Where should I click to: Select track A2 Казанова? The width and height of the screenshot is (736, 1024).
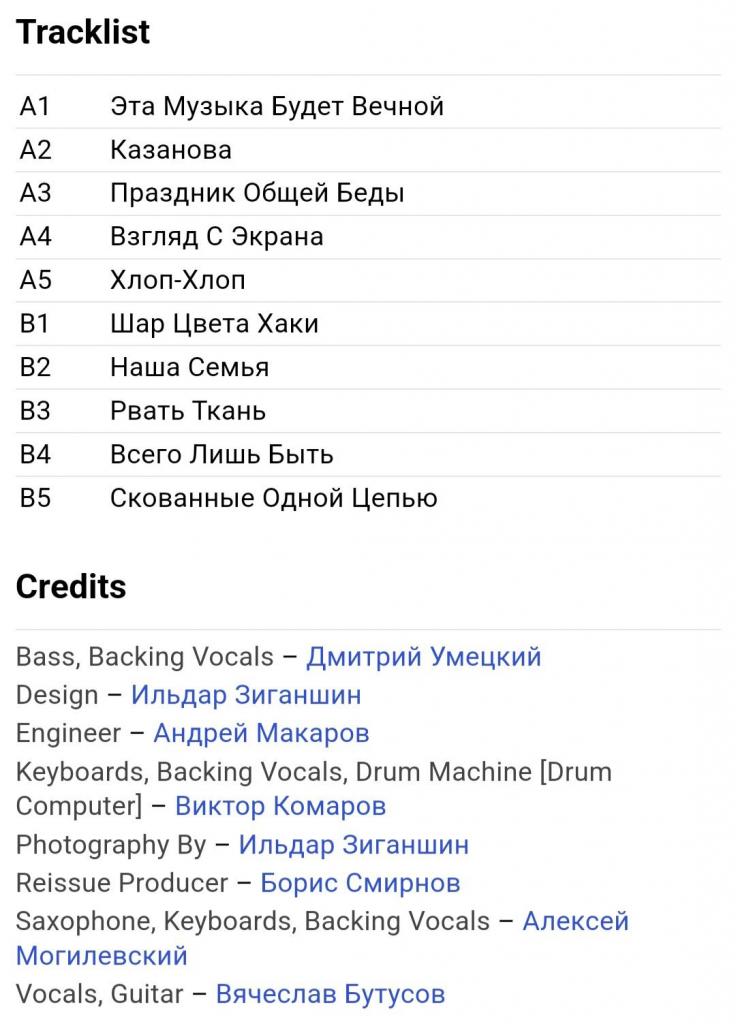[368, 150]
